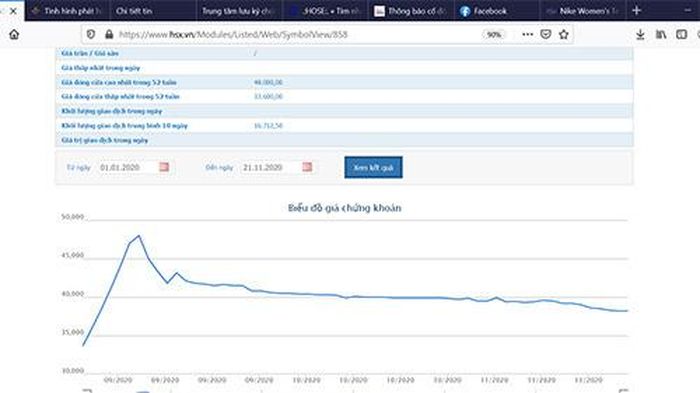
Task: Open a new browser tab
Action: tap(637, 10)
